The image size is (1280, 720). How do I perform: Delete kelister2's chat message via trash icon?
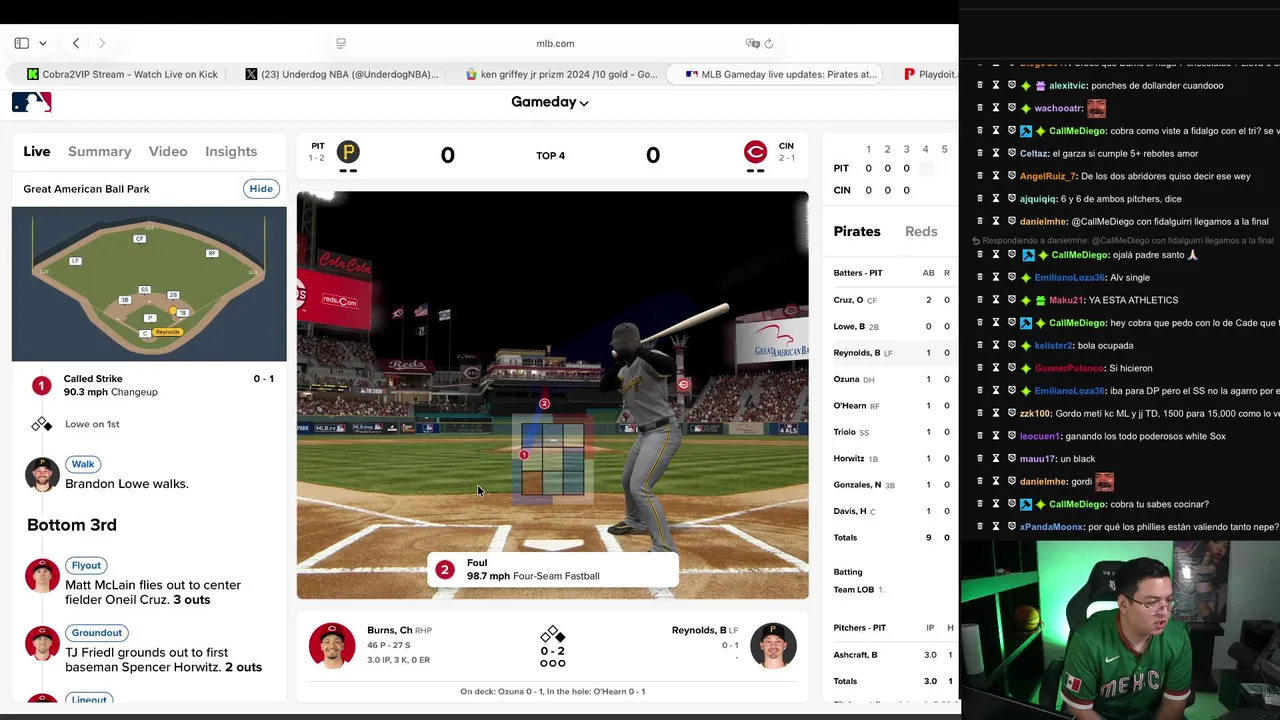[x=980, y=345]
